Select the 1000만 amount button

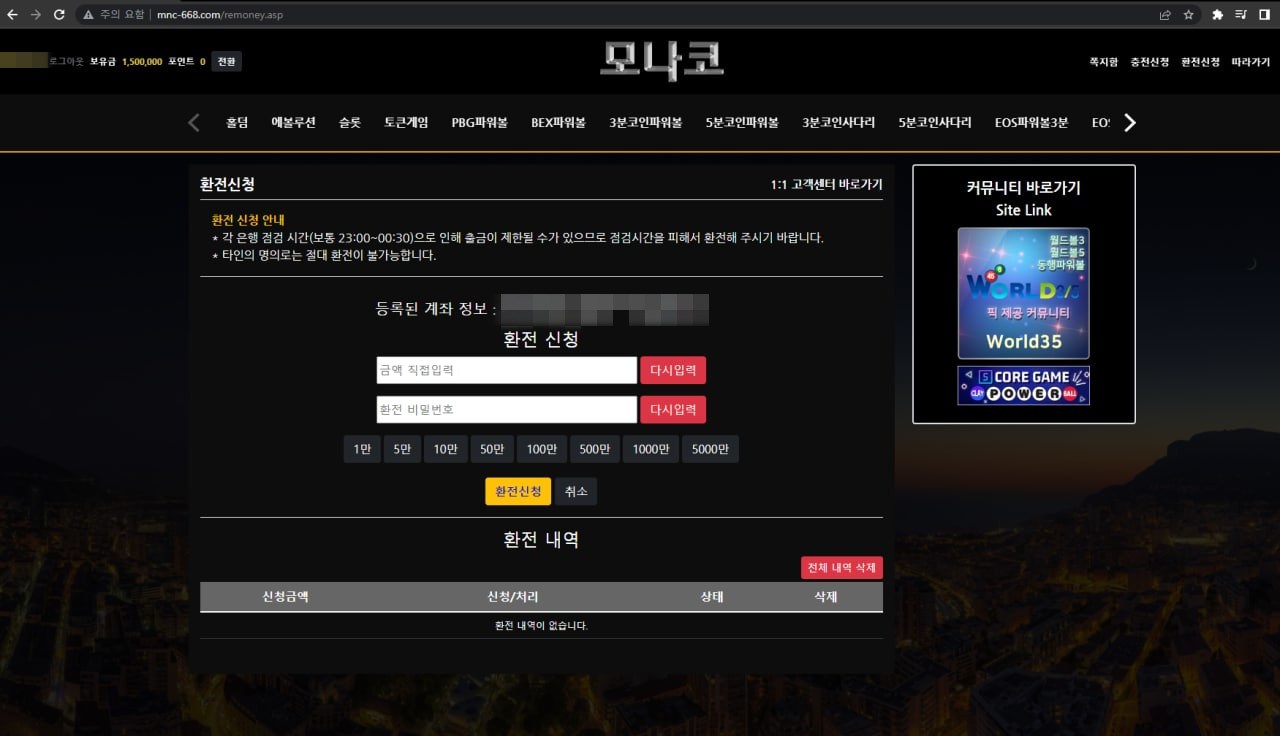(x=651, y=450)
